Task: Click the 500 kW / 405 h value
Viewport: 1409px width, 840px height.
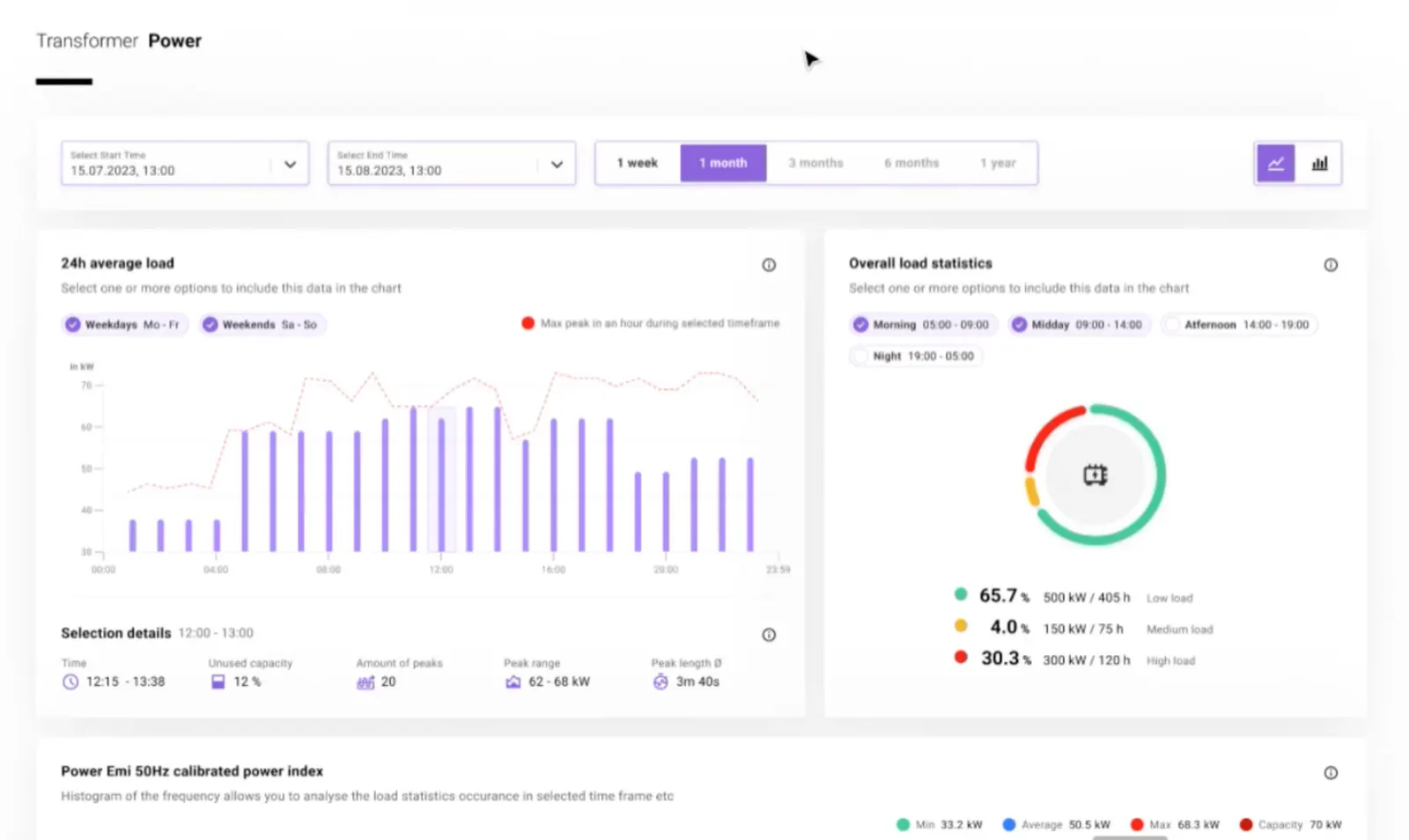Action: click(1087, 598)
